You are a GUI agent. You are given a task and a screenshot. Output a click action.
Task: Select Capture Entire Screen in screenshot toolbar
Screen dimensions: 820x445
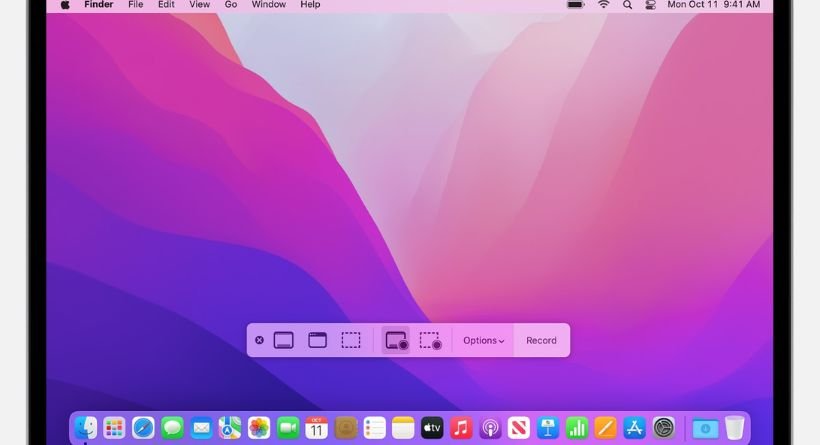(283, 340)
